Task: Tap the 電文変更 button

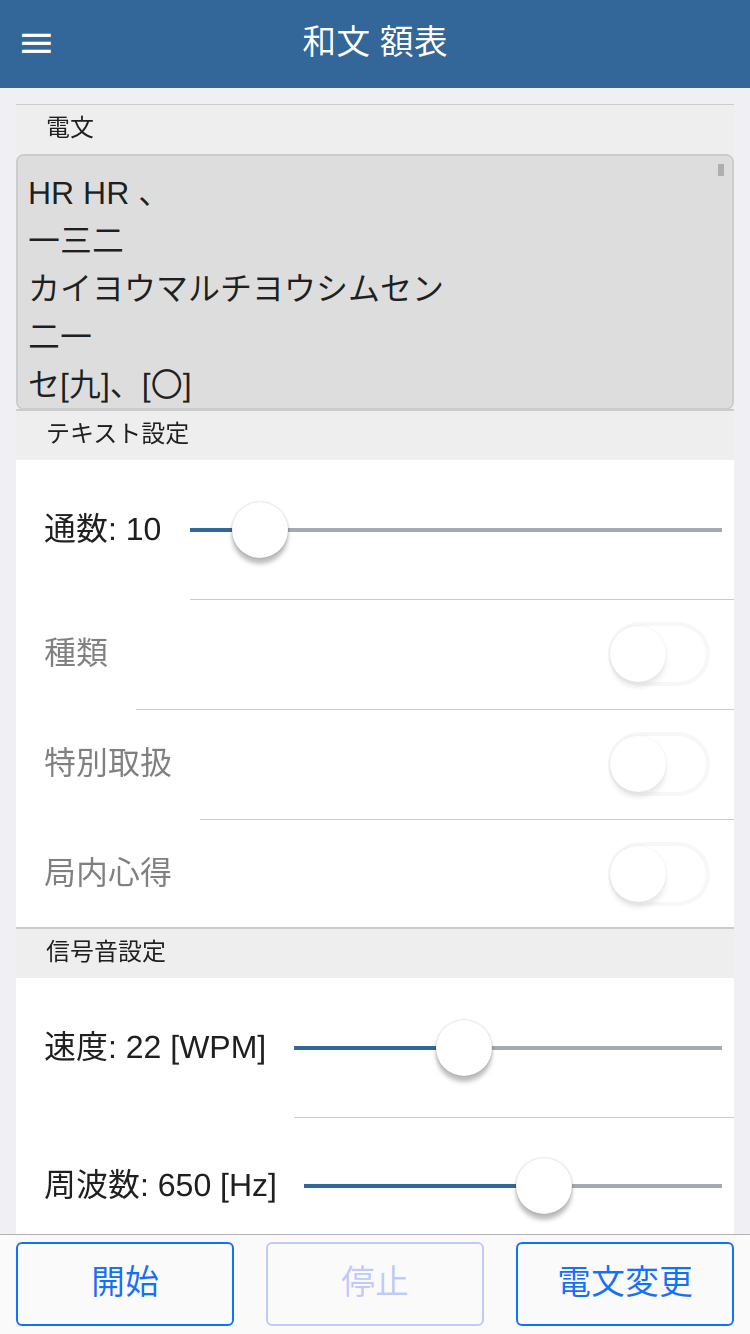Action: 624,1283
